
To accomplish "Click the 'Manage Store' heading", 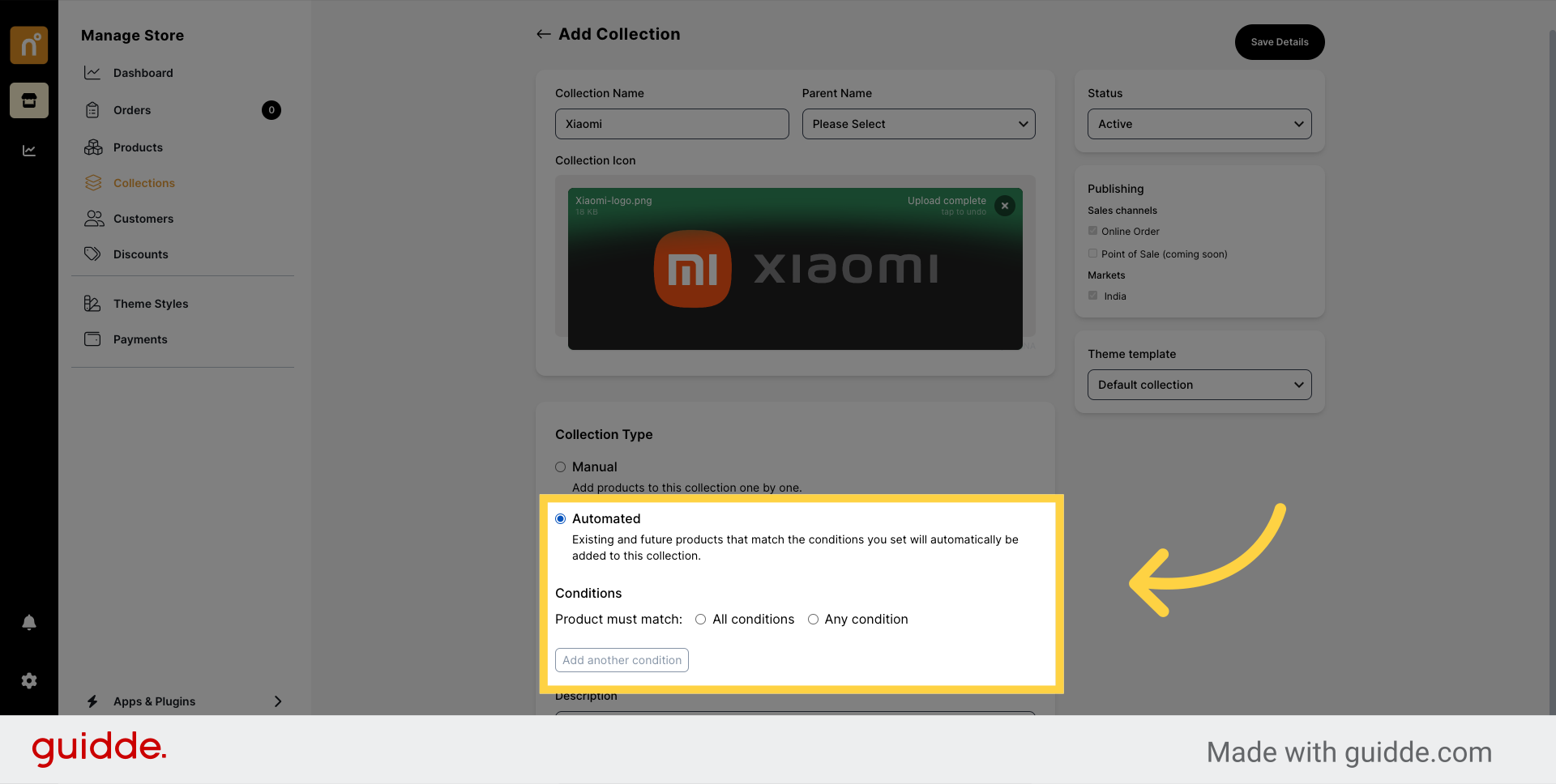I will tap(132, 36).
